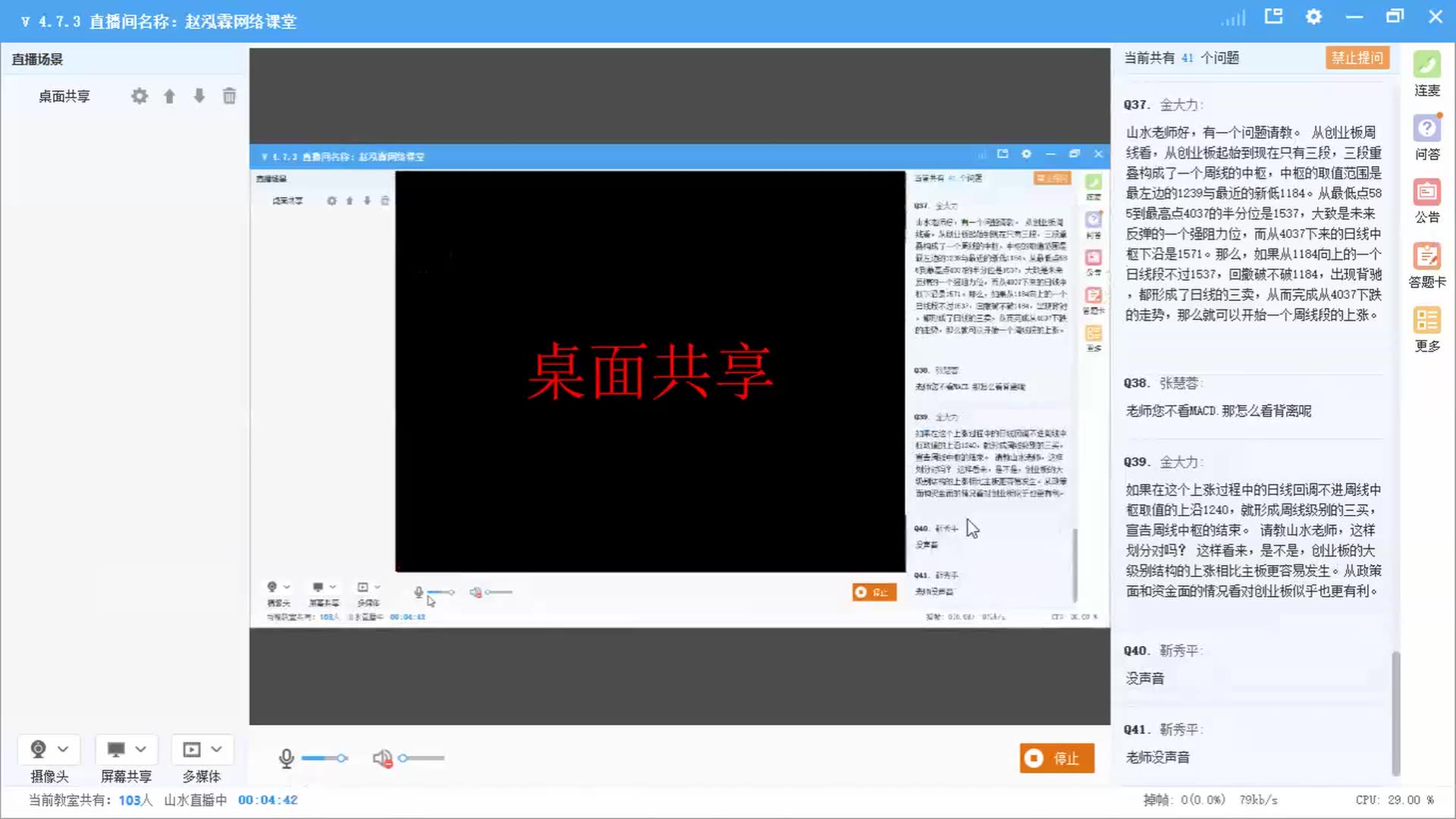Move 桌面共享 scene down

point(199,96)
